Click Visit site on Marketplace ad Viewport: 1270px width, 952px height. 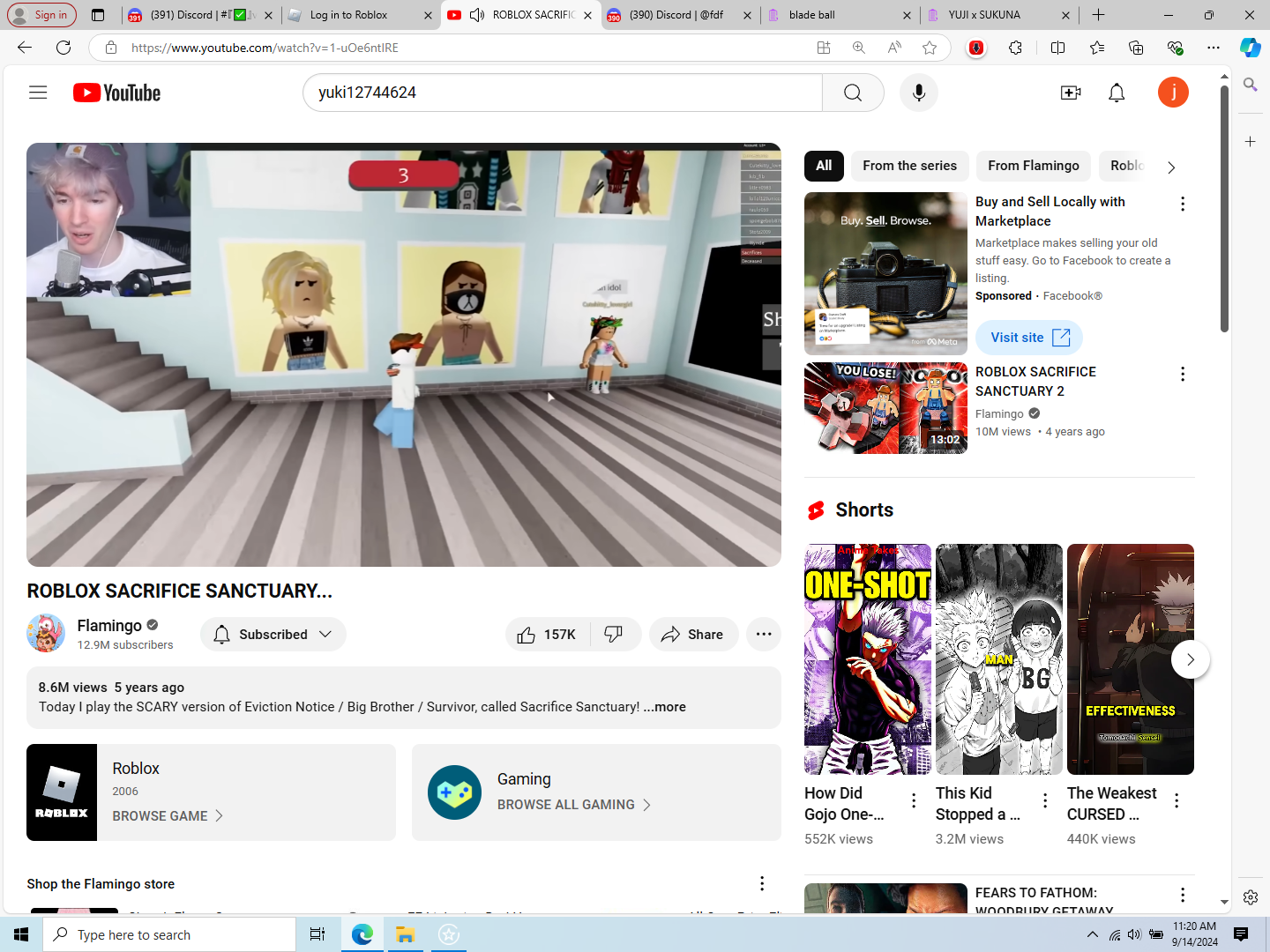point(1028,338)
